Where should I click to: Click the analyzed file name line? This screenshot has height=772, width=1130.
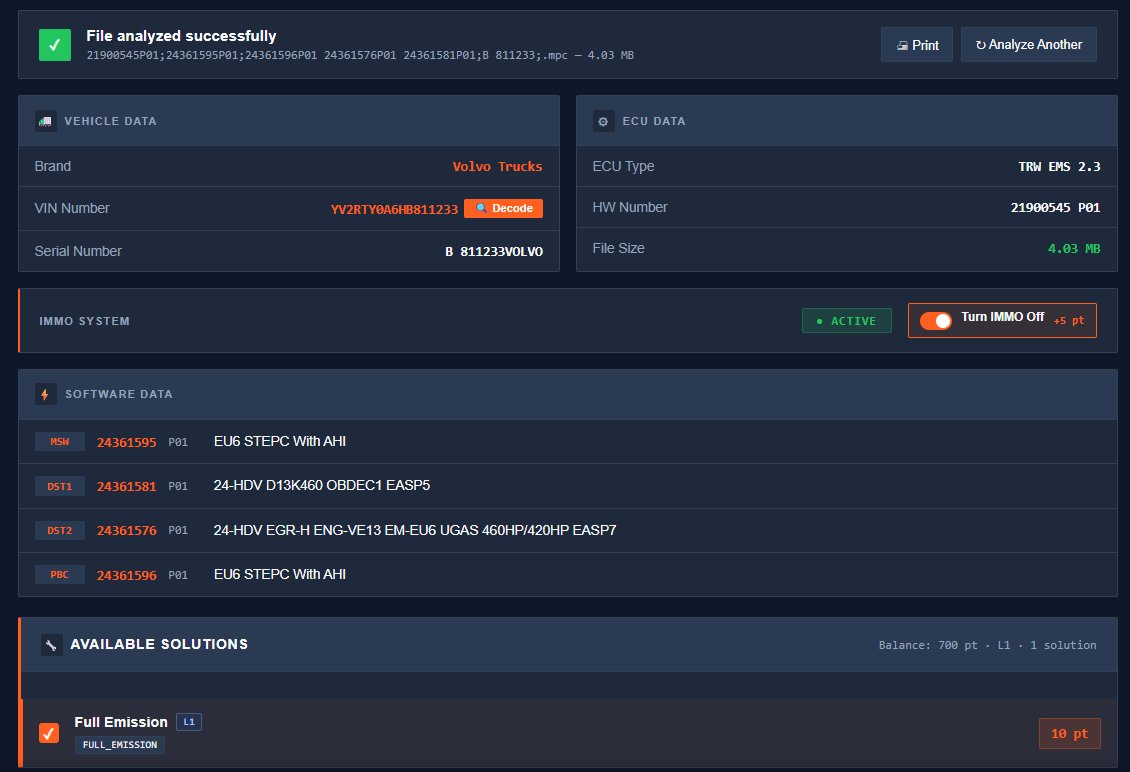(360, 56)
